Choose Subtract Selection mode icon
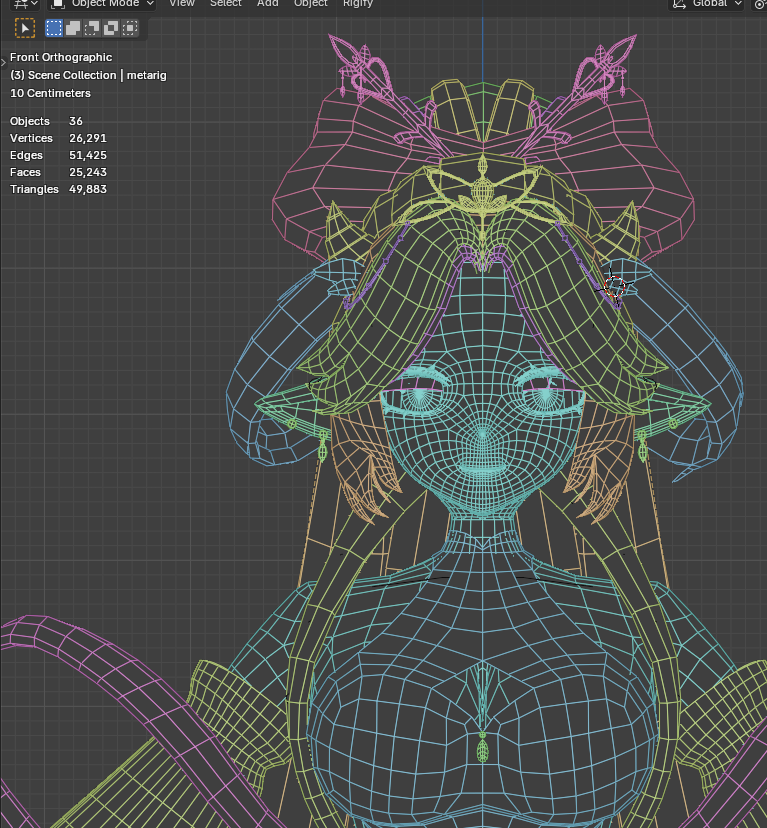767x828 pixels. point(92,28)
